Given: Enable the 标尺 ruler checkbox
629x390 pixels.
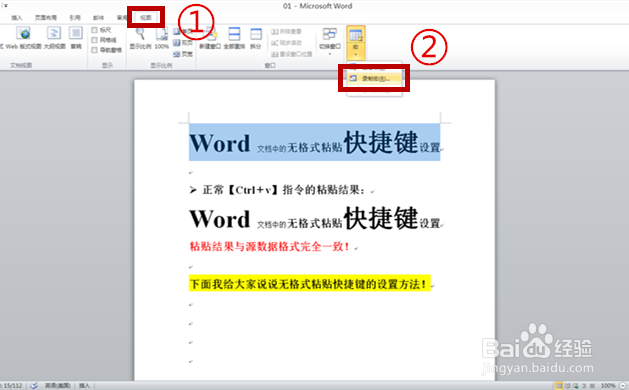Looking at the screenshot, I should click(95, 30).
